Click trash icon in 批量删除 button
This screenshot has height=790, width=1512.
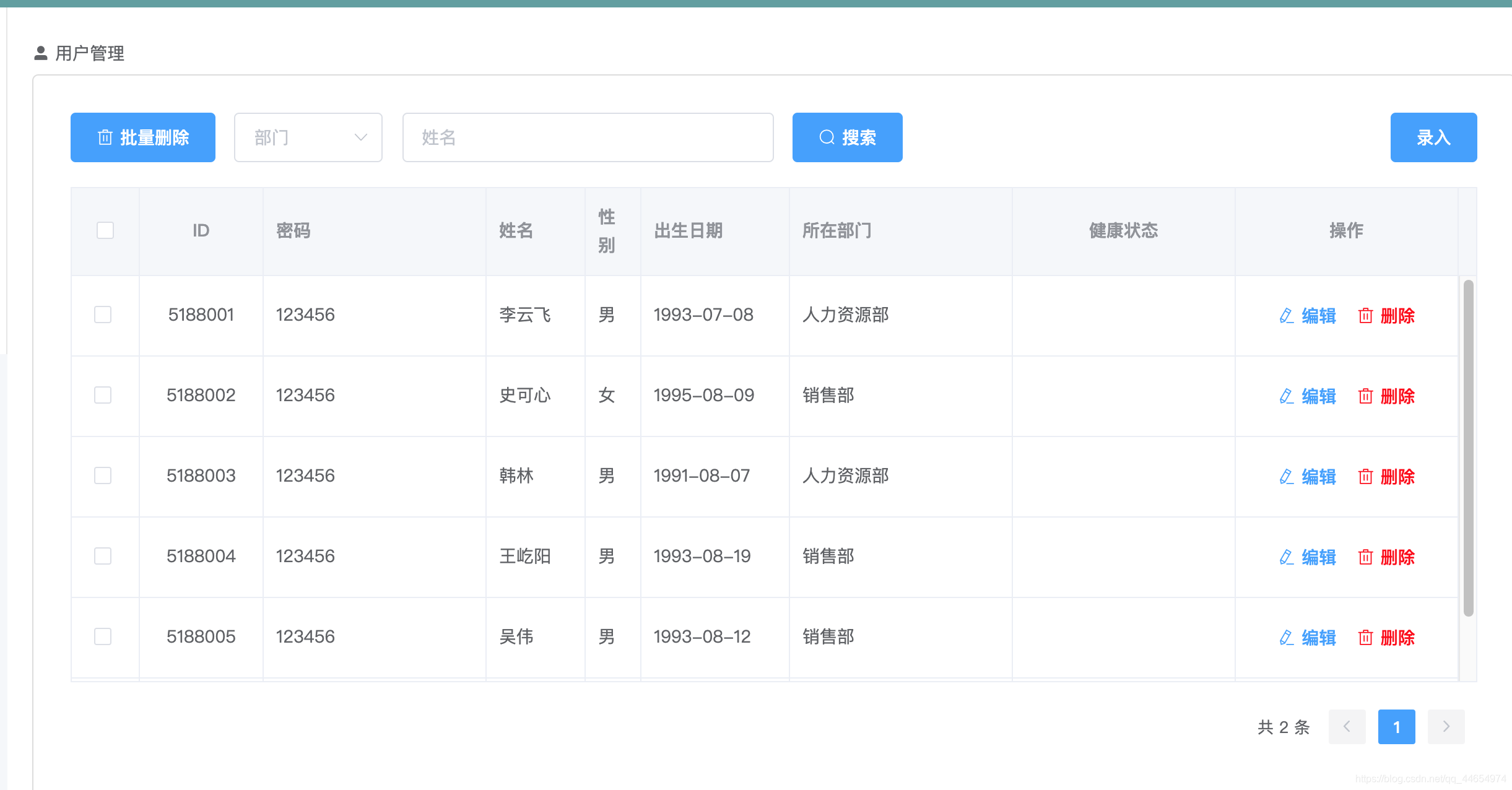click(x=105, y=137)
